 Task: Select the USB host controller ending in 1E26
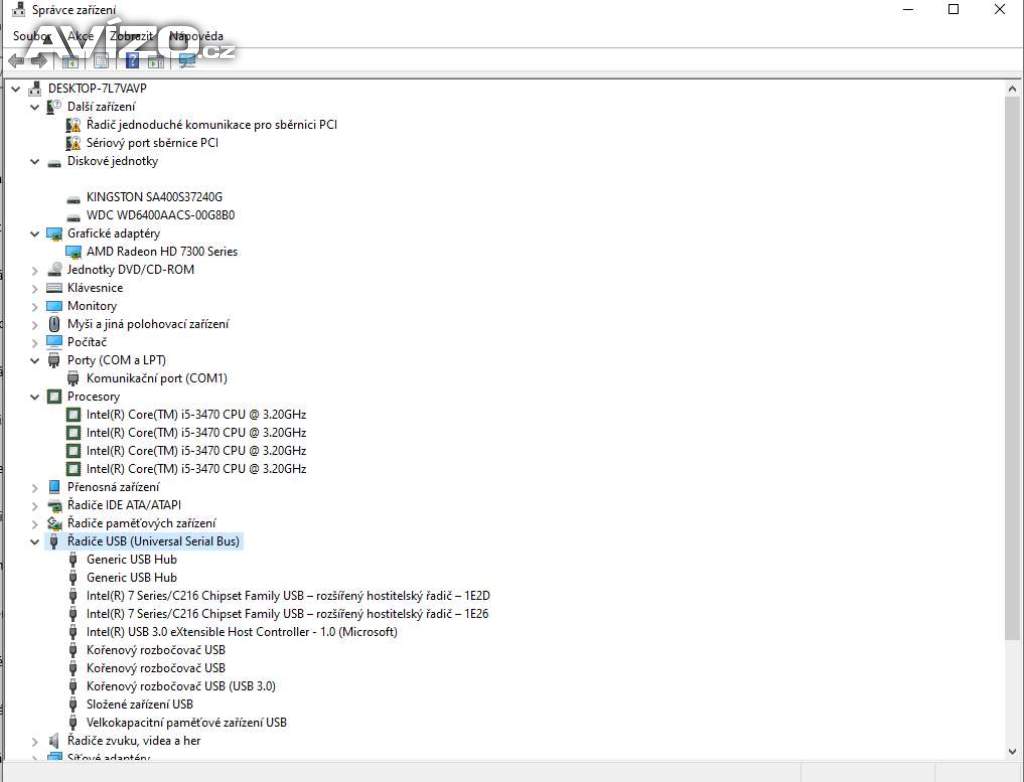(x=287, y=614)
